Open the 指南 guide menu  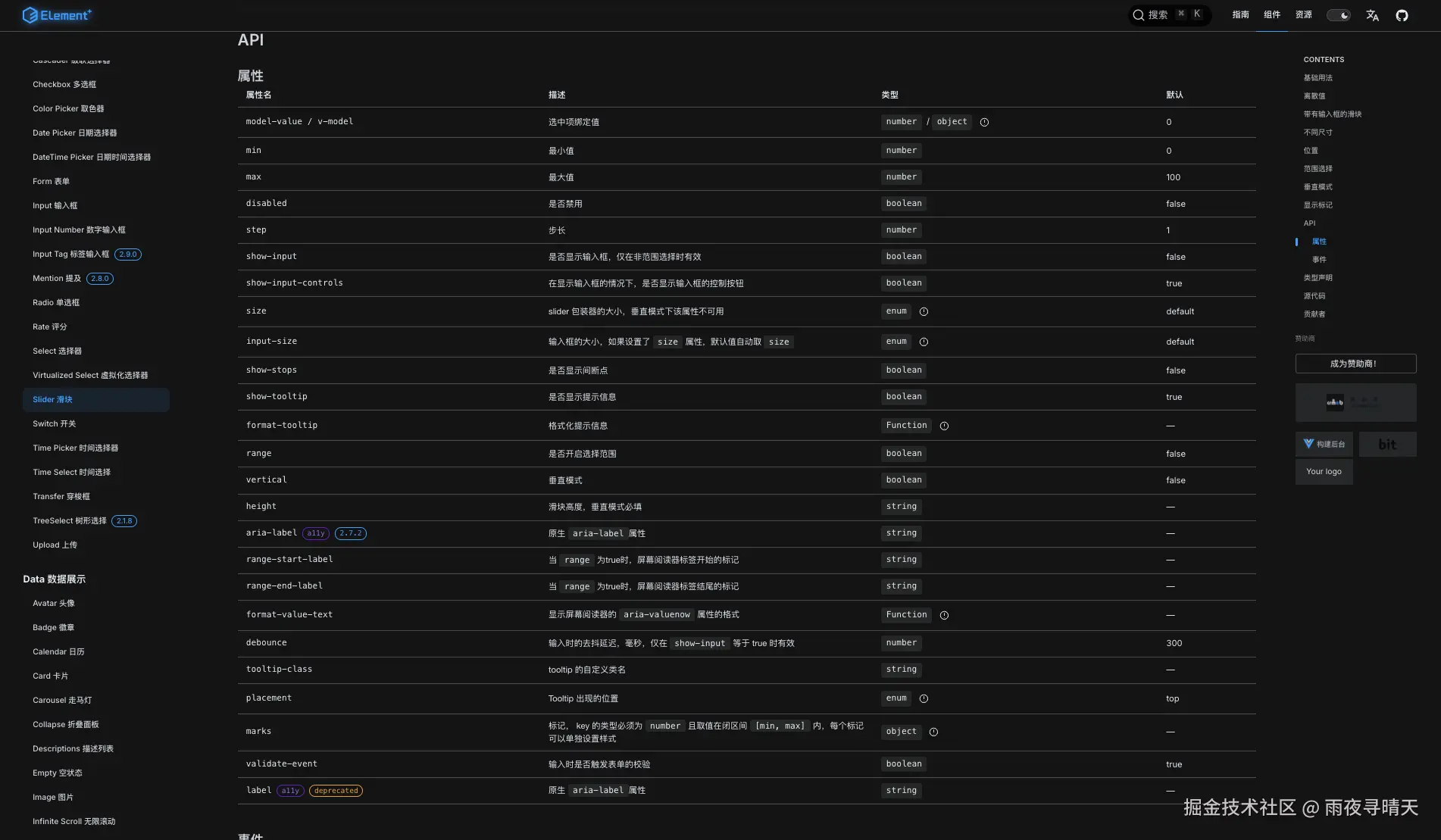coord(1240,15)
